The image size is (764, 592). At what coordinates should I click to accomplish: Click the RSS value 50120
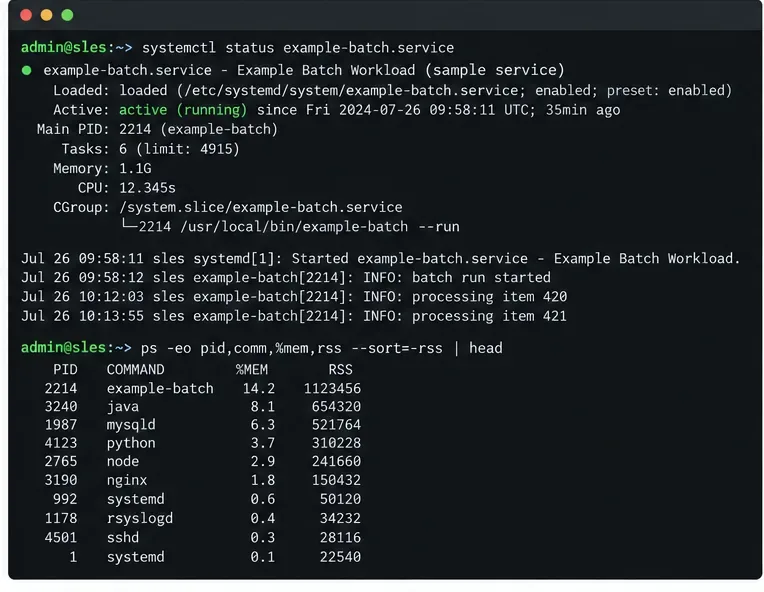(x=340, y=499)
